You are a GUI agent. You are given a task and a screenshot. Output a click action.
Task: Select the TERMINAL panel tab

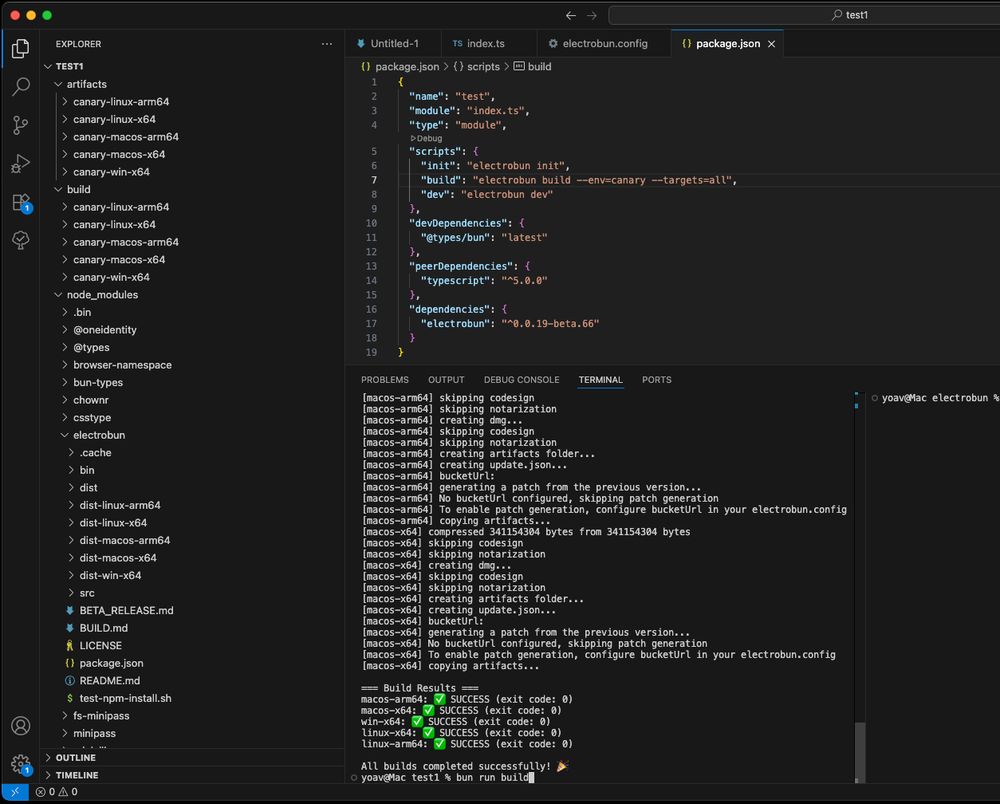(x=600, y=380)
